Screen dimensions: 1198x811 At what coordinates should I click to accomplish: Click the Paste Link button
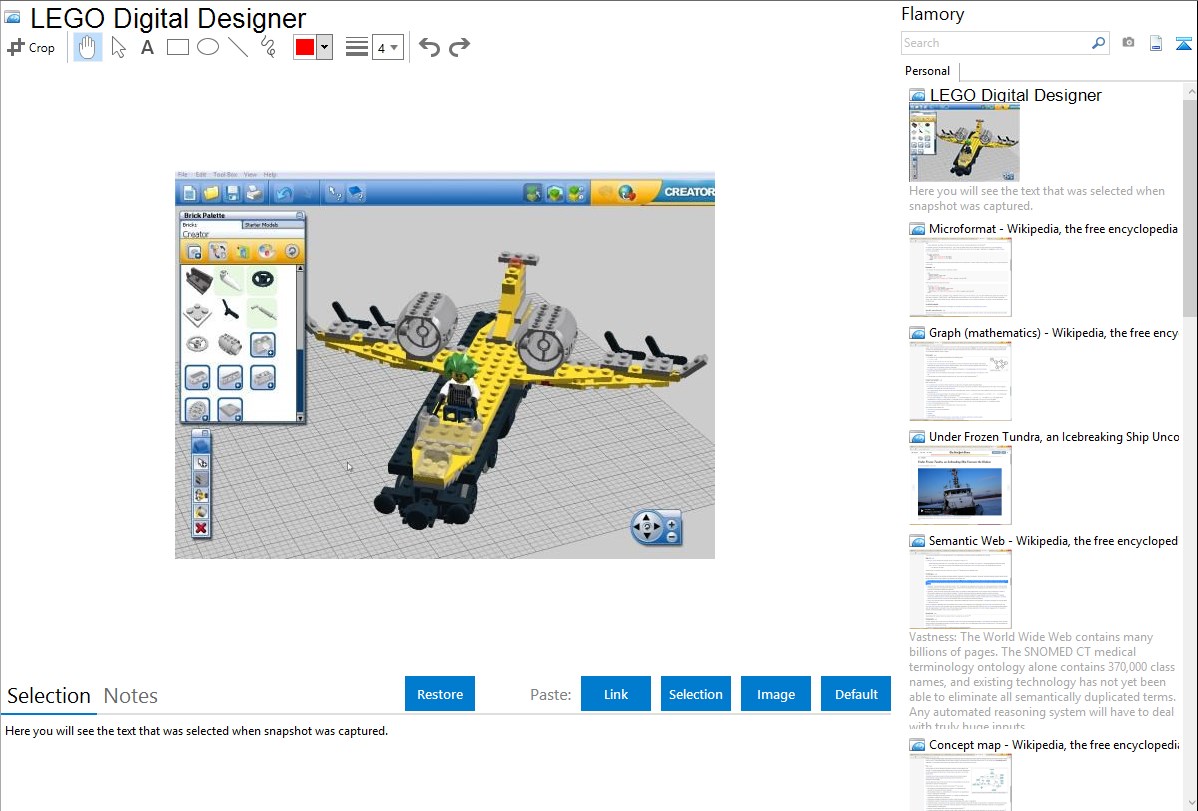click(616, 694)
